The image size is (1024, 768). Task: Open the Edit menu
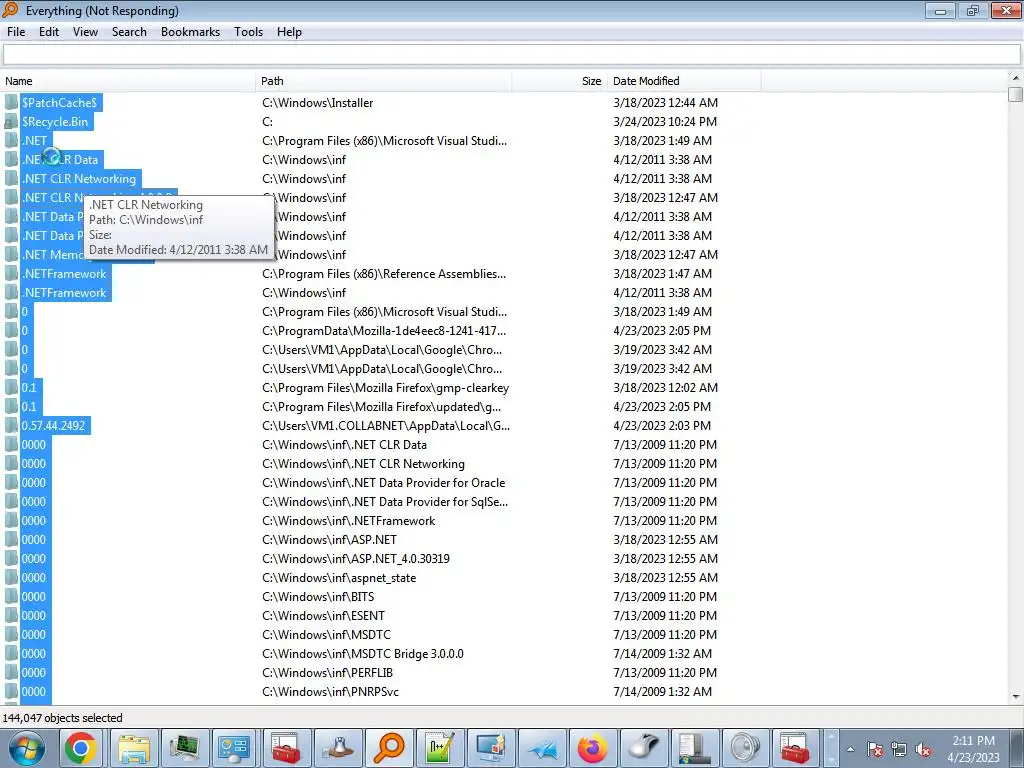click(49, 32)
